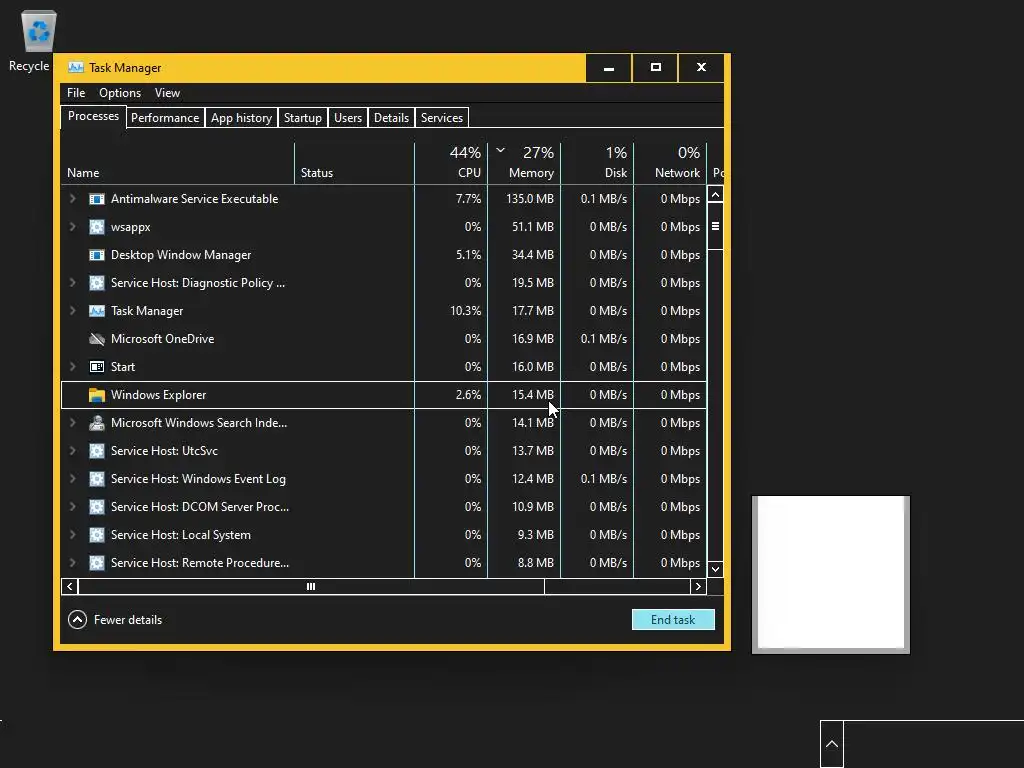Screen dimensions: 1024x768
Task: Switch to the App history tab
Action: coord(241,118)
